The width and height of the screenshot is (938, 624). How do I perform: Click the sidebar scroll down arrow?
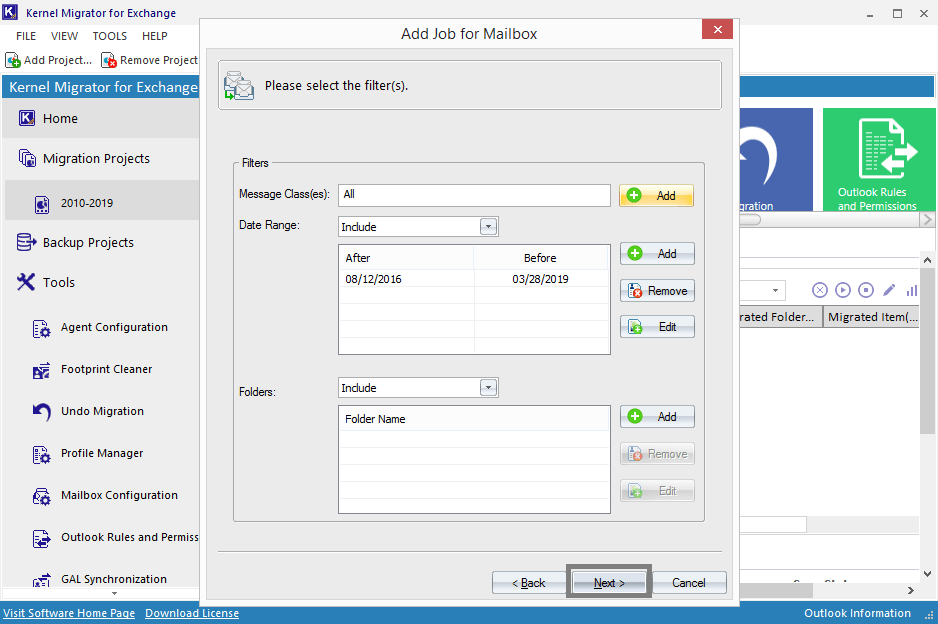click(114, 593)
